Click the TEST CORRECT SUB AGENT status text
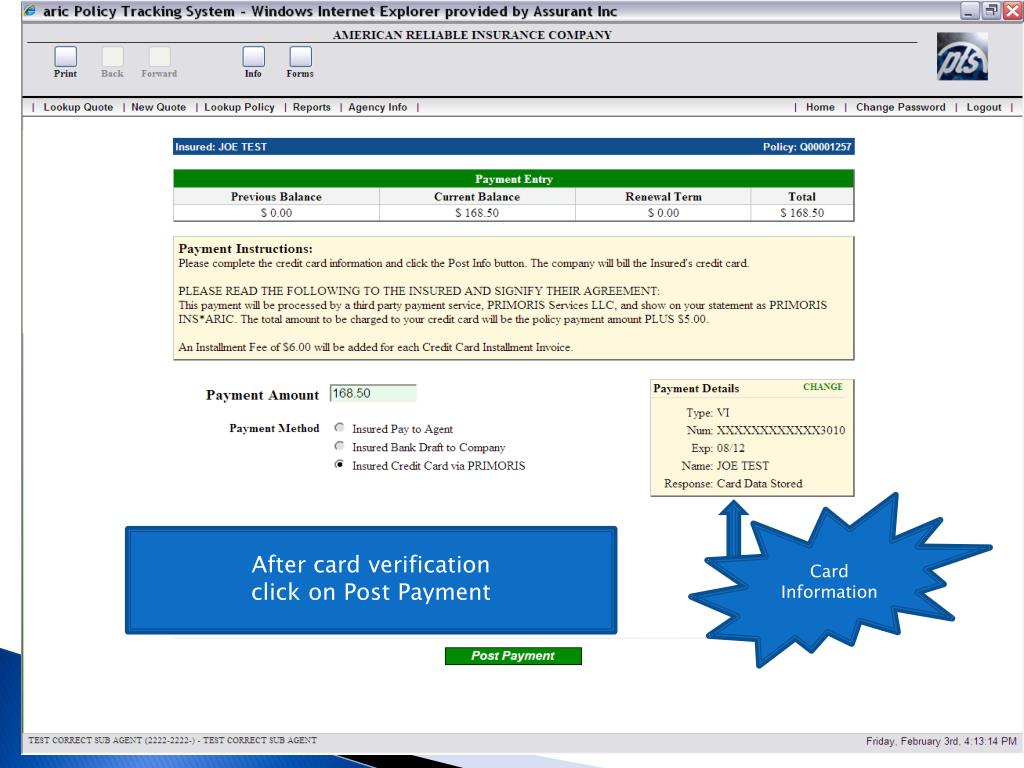 pos(172,741)
